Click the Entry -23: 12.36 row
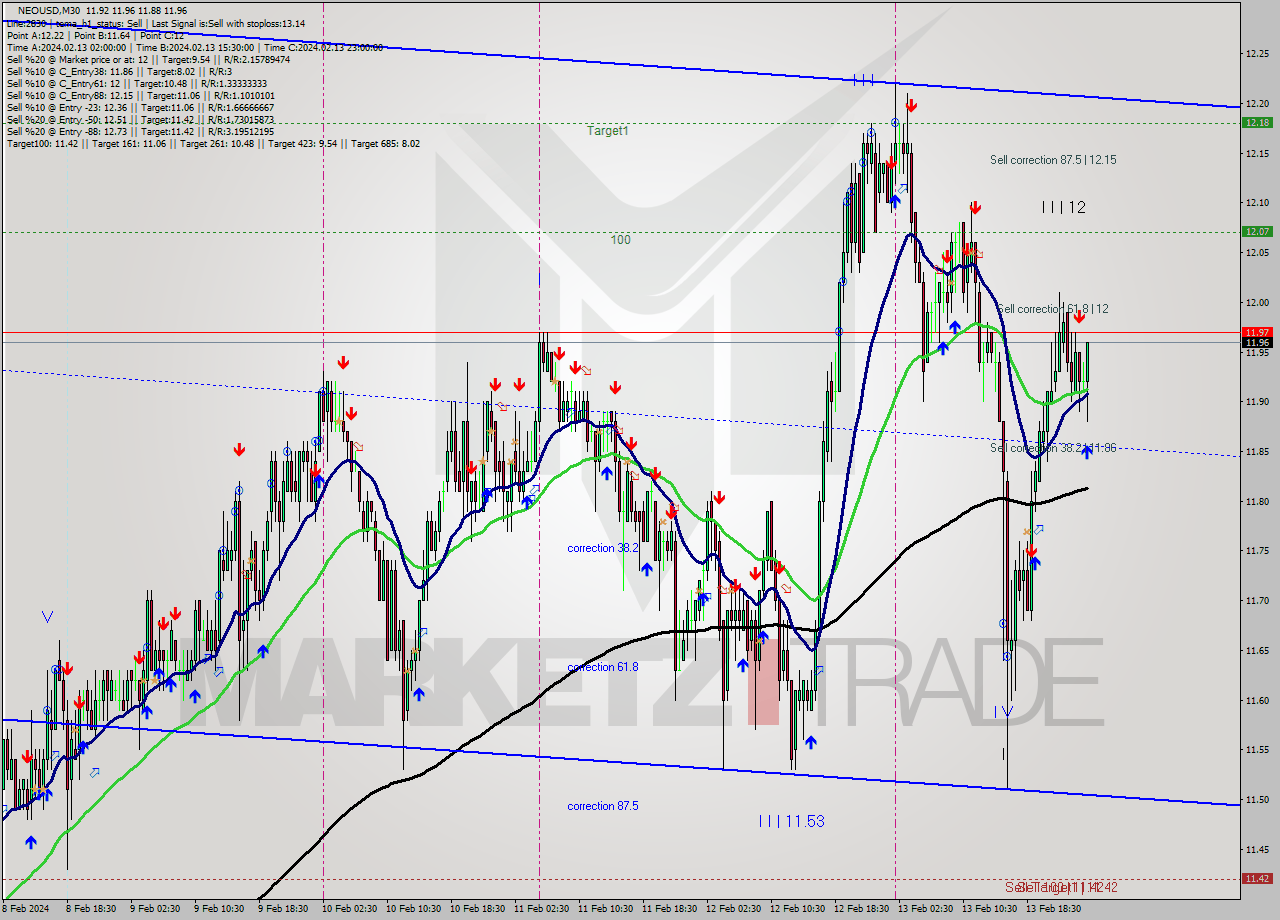 pyautogui.click(x=141, y=107)
